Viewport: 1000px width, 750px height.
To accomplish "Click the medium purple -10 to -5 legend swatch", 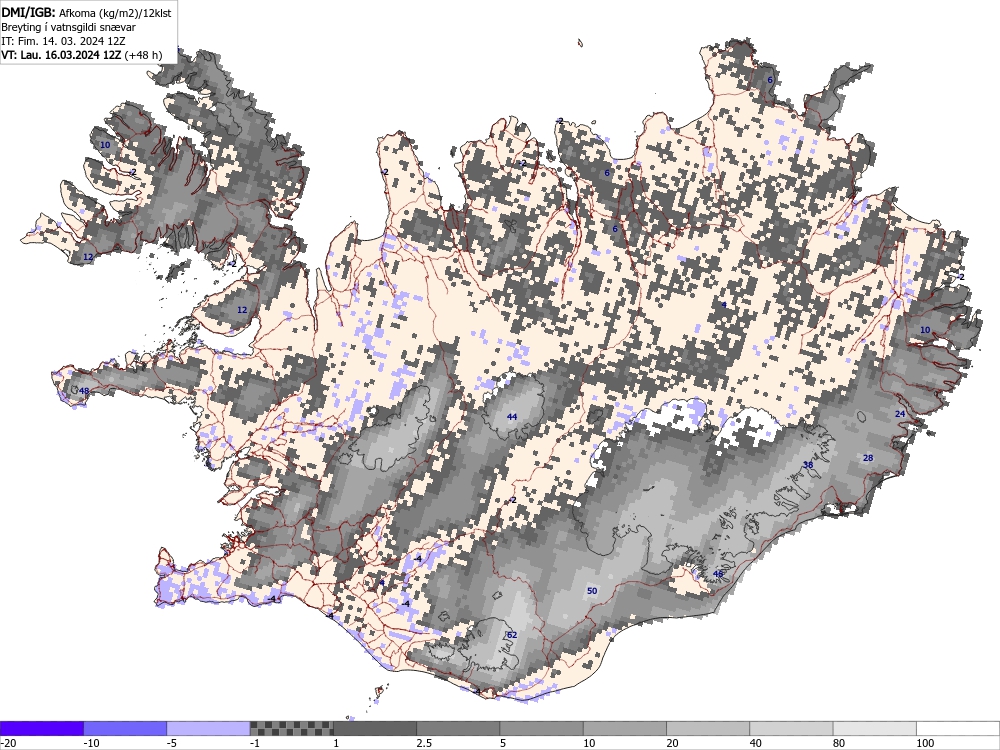I will (125, 728).
